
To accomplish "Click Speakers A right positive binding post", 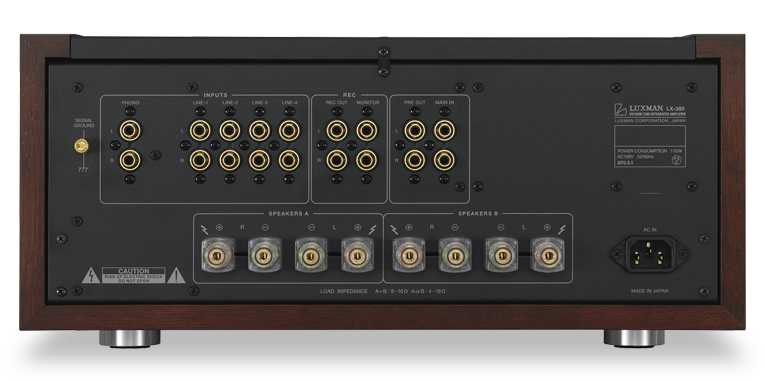I will coord(218,255).
